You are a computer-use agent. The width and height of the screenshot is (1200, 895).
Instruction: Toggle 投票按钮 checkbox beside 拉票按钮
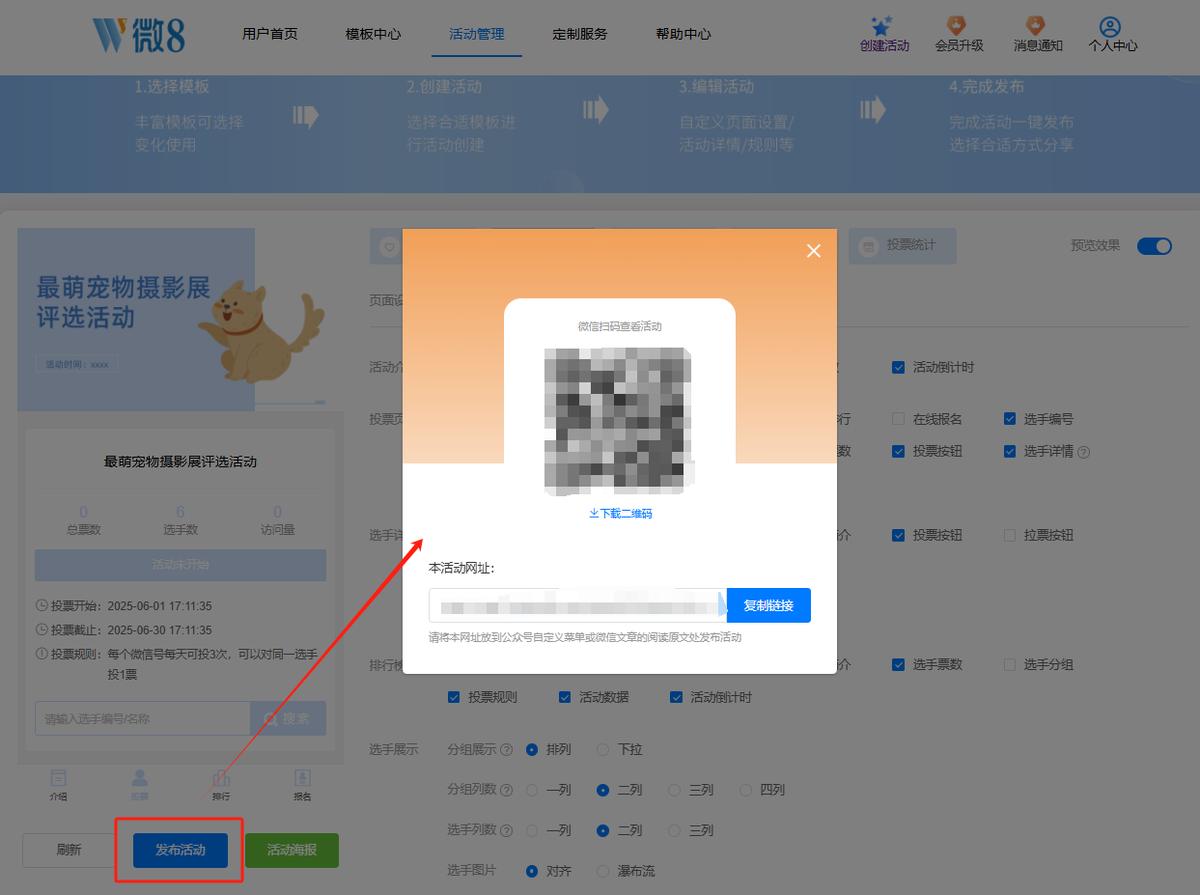coord(898,535)
